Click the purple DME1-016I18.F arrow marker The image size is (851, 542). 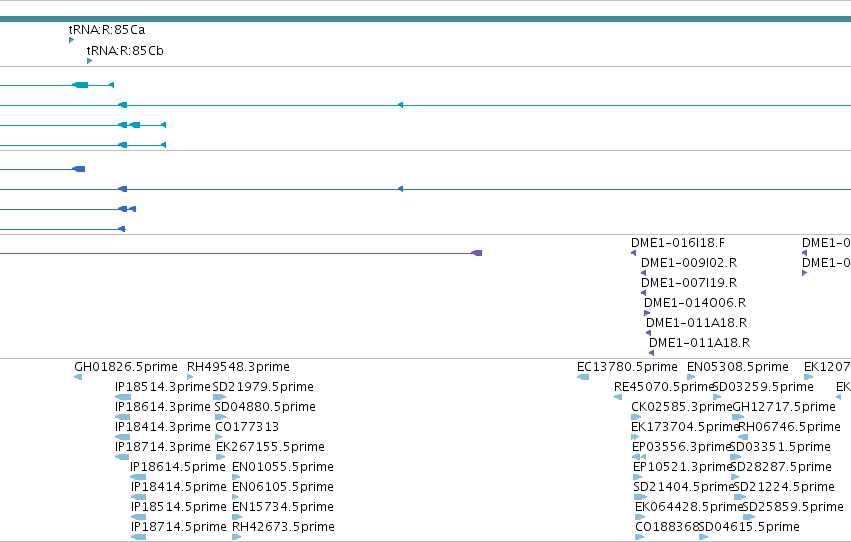(x=633, y=253)
